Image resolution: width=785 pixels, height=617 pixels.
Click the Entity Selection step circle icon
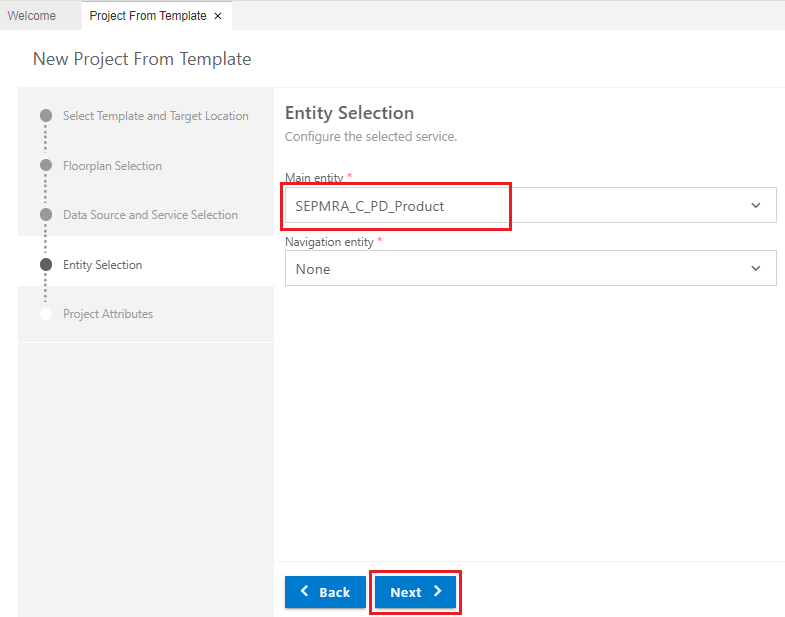pyautogui.click(x=46, y=264)
